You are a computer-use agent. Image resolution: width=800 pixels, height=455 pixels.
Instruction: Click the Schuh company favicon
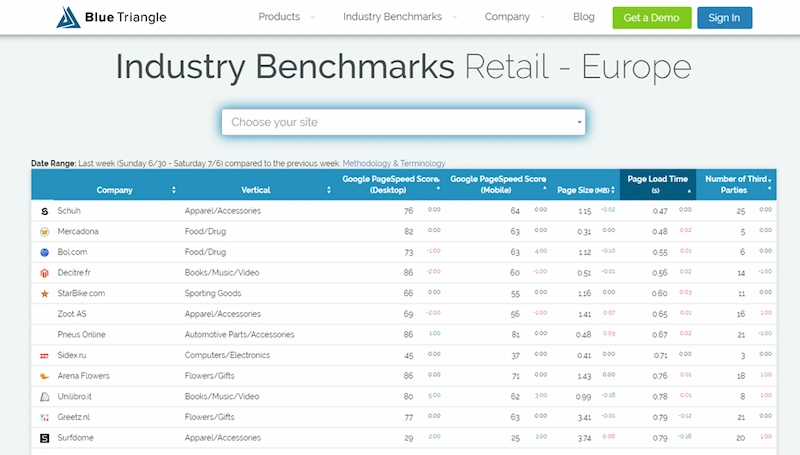[44, 211]
